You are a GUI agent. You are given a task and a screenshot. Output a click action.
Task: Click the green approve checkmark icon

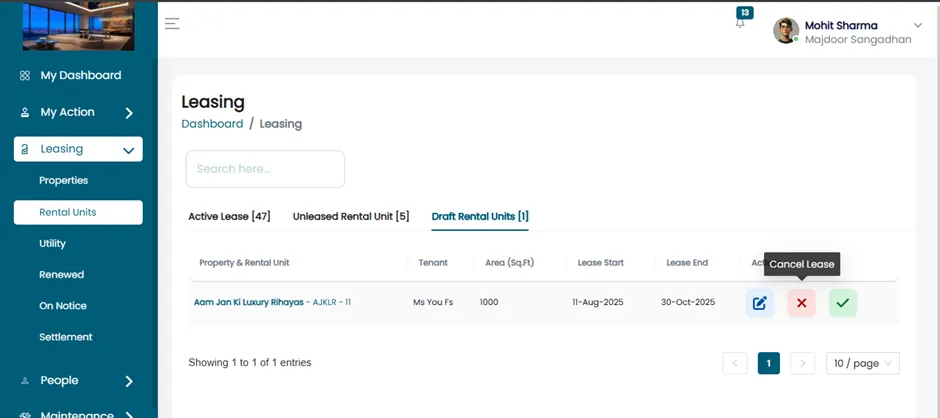[843, 303]
